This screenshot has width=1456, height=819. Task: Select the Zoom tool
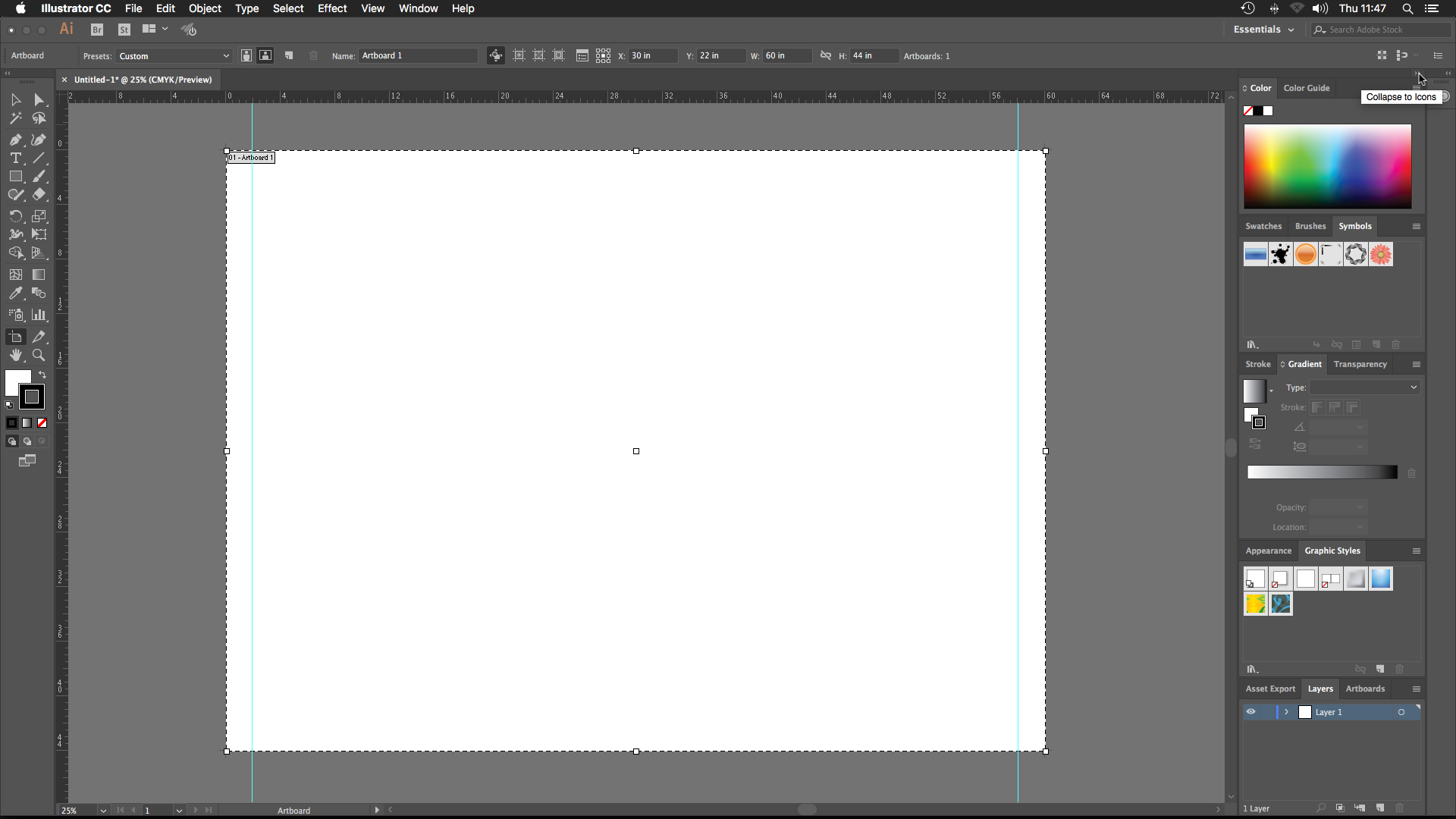(x=39, y=355)
